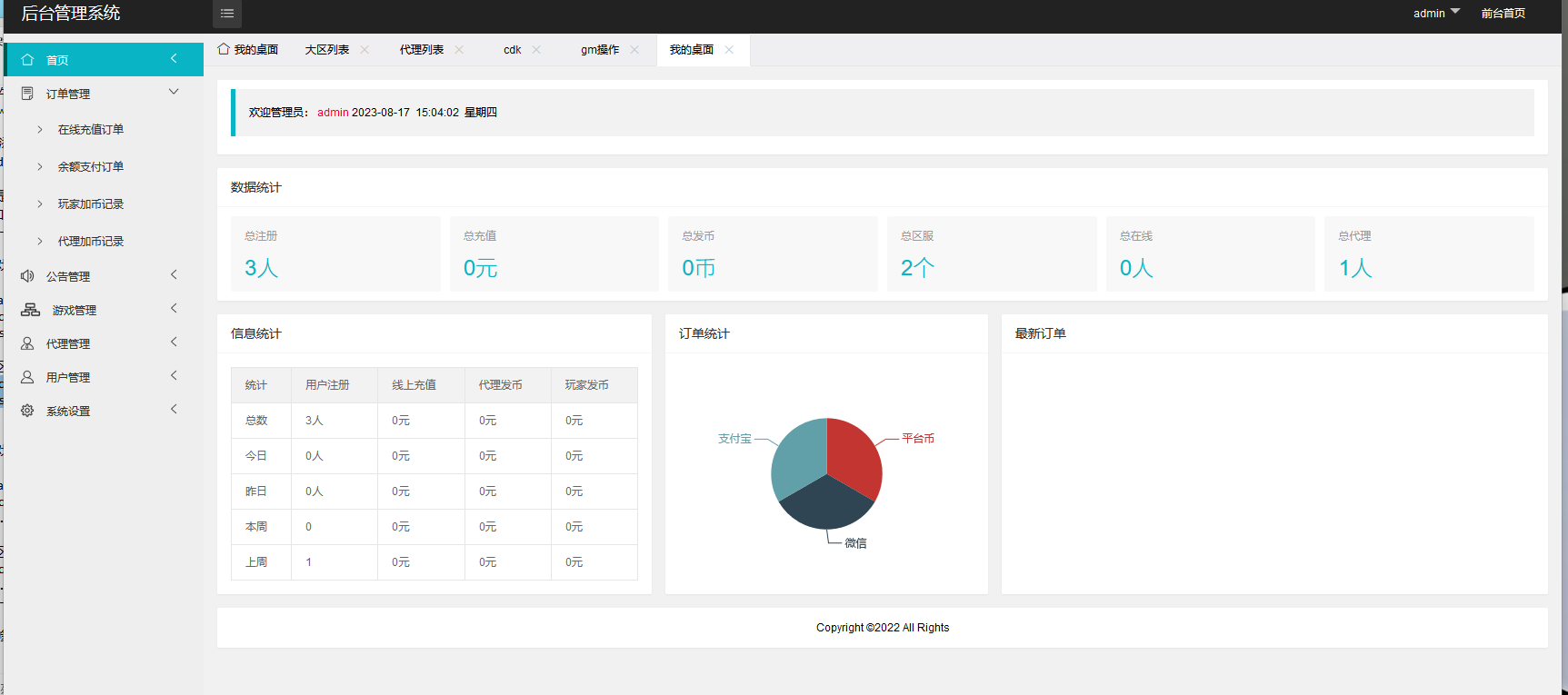This screenshot has width=1568, height=695.
Task: Open 代理加币记录 in the sidebar
Action: pos(91,242)
